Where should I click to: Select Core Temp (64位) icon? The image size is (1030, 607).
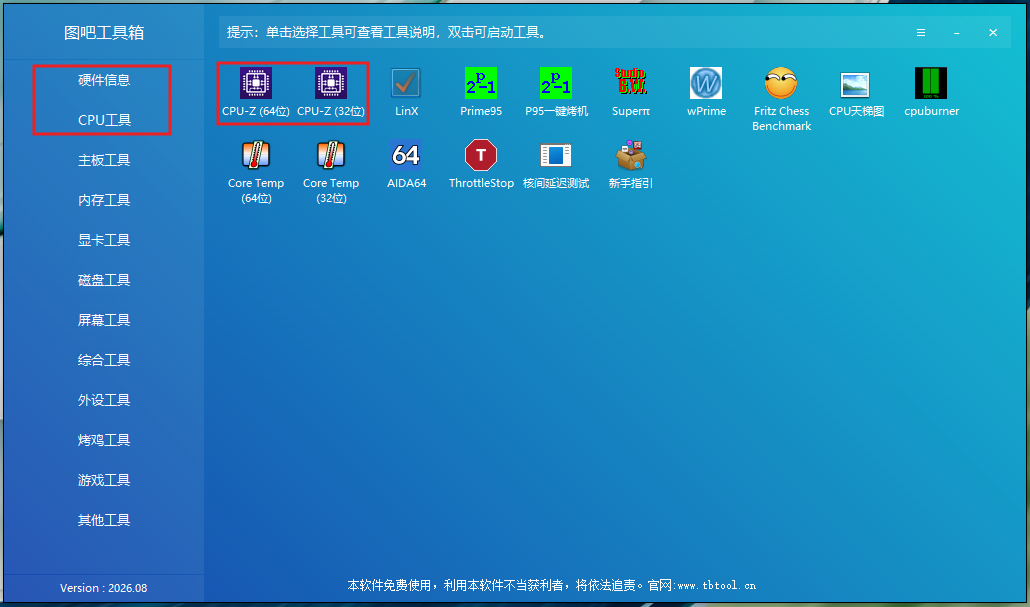pyautogui.click(x=256, y=156)
